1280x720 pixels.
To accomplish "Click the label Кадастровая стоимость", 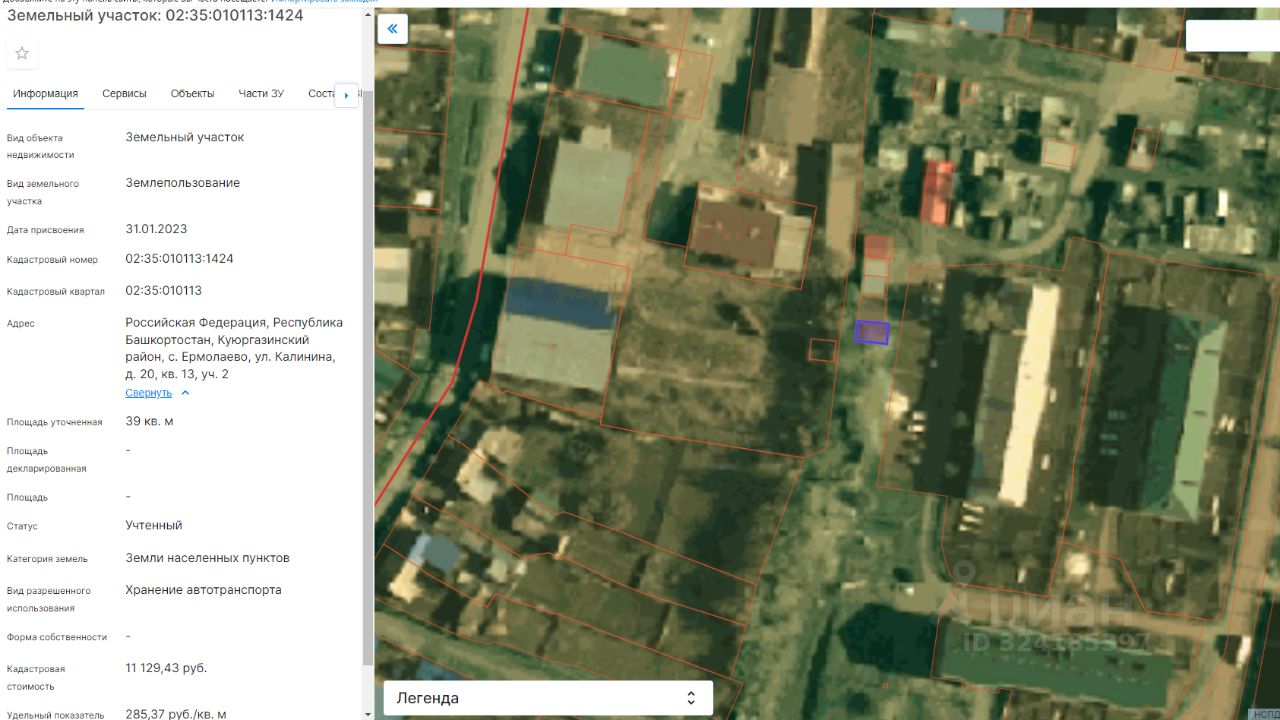I will [36, 677].
